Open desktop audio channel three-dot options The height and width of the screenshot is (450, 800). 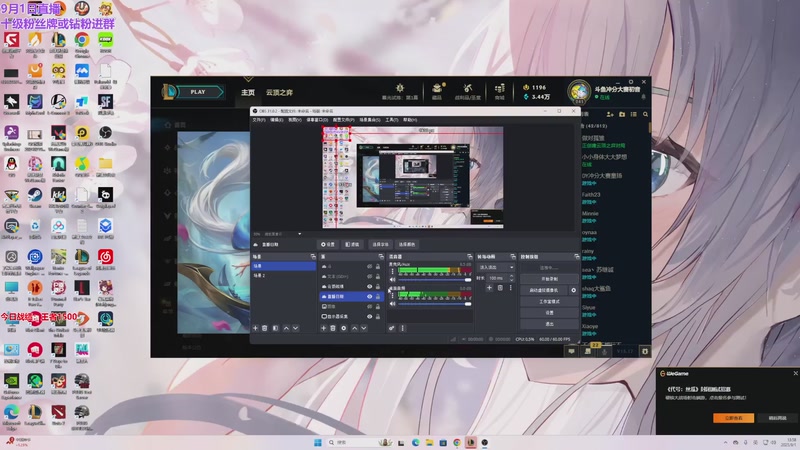[x=392, y=295]
